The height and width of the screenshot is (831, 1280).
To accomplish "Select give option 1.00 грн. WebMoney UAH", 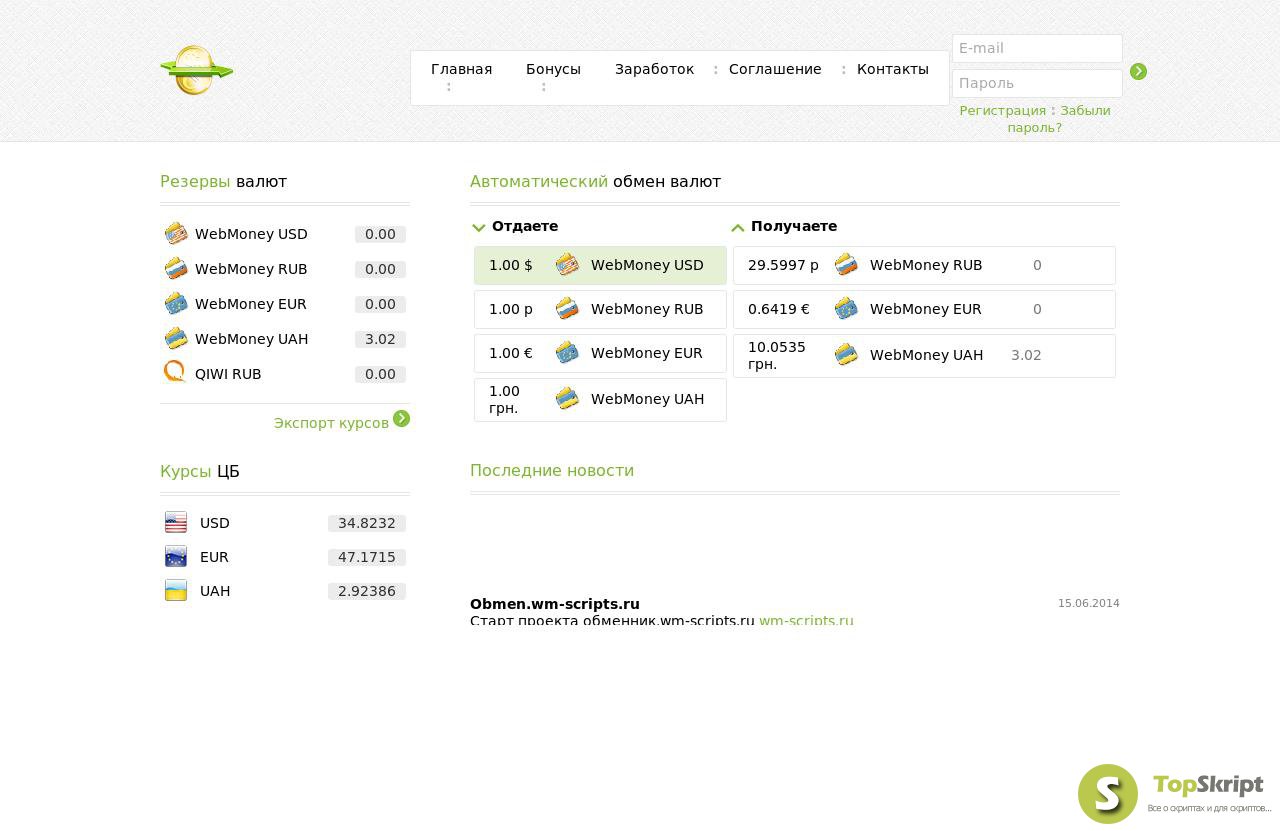I will 600,400.
